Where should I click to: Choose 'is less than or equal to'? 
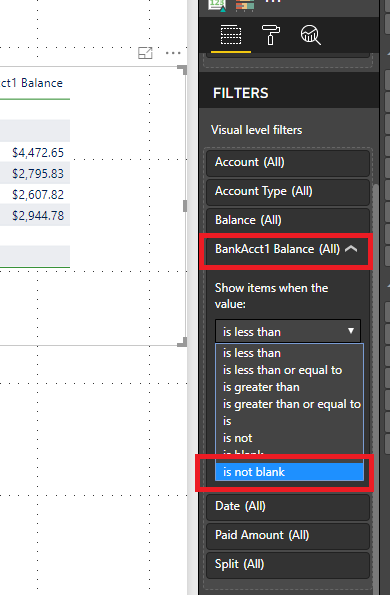click(289, 370)
